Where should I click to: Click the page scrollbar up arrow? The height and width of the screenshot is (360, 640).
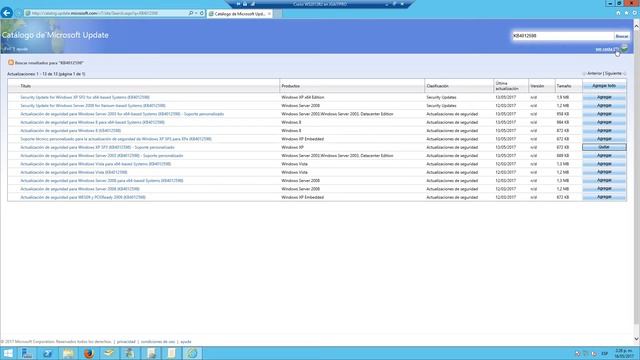(x=636, y=25)
